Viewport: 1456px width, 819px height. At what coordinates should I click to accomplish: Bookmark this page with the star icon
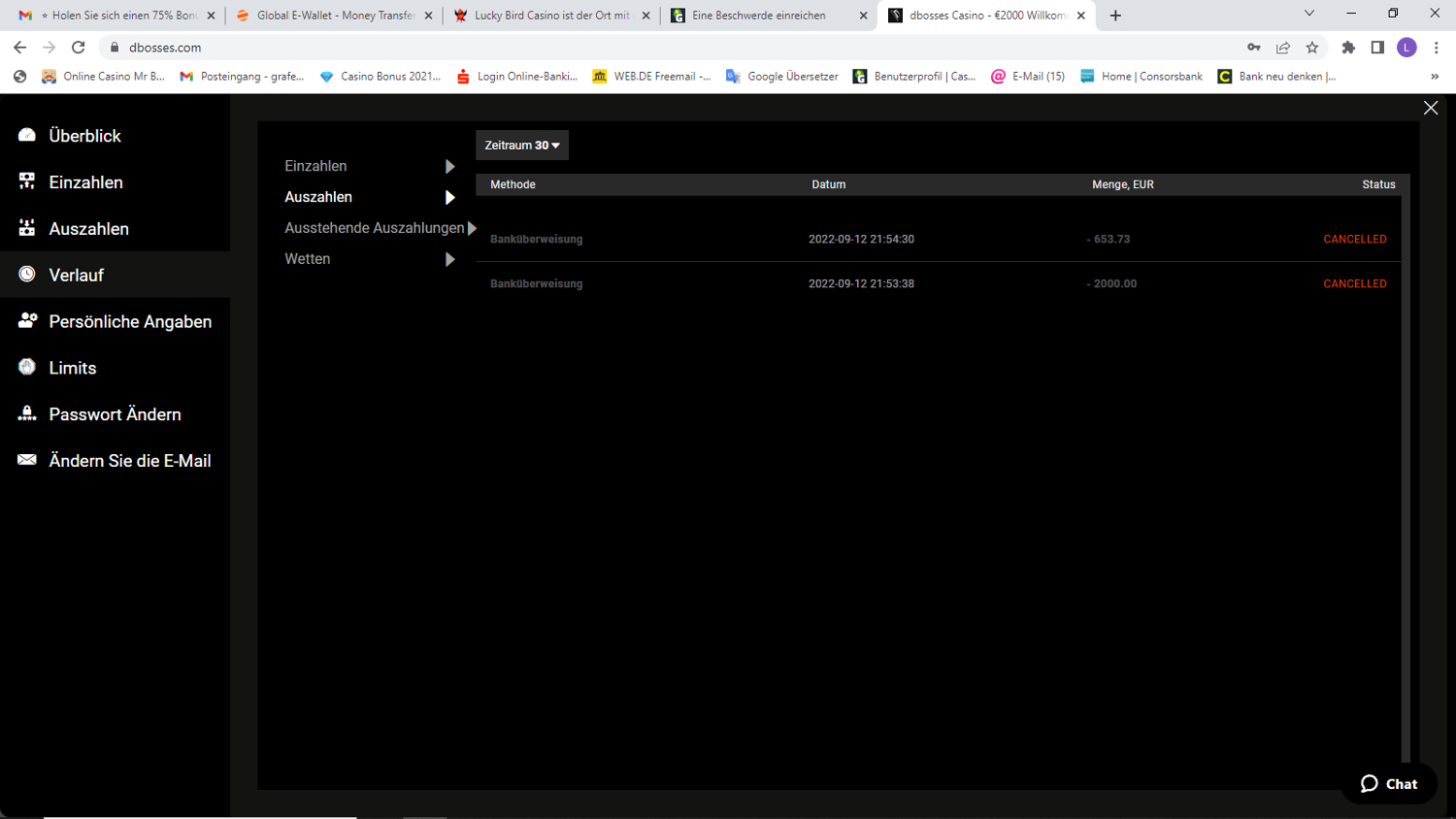pyautogui.click(x=1312, y=48)
